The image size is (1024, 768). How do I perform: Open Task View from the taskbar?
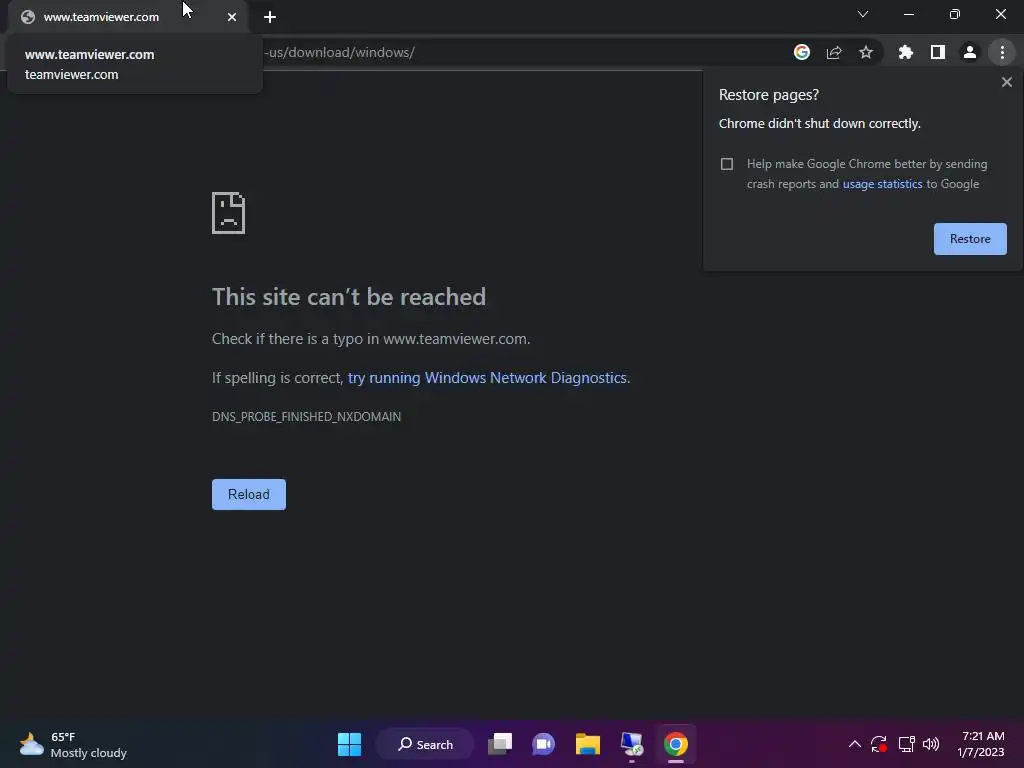pyautogui.click(x=500, y=744)
